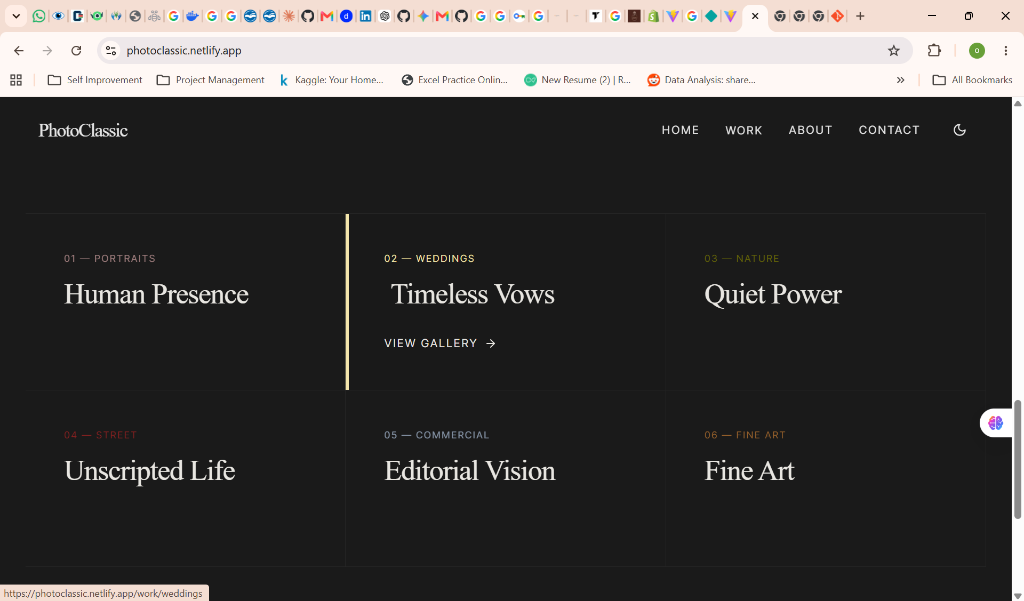The image size is (1024, 601).
Task: Click the page vertical scrollbar thumb
Action: pos(1017,459)
